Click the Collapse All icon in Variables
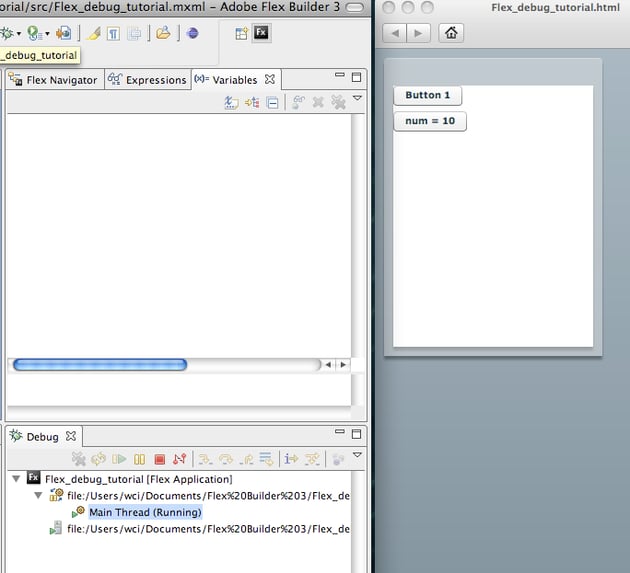Image resolution: width=630 pixels, height=573 pixels. [x=272, y=102]
